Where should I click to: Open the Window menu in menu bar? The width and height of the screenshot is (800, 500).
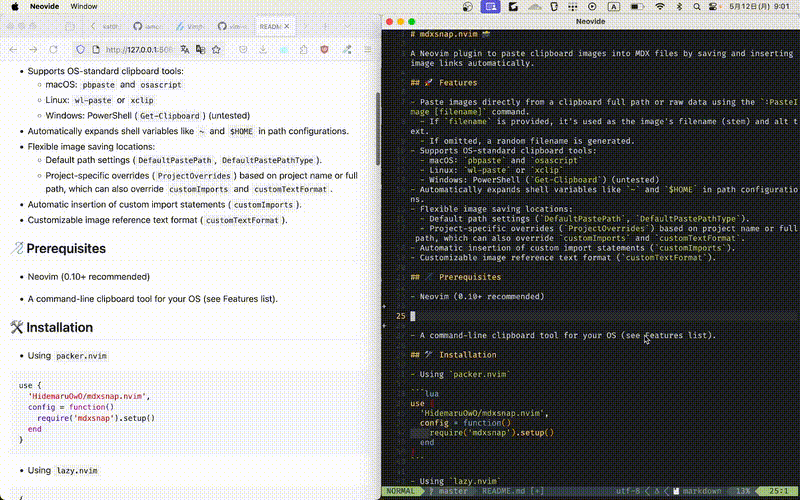pyautogui.click(x=84, y=6)
